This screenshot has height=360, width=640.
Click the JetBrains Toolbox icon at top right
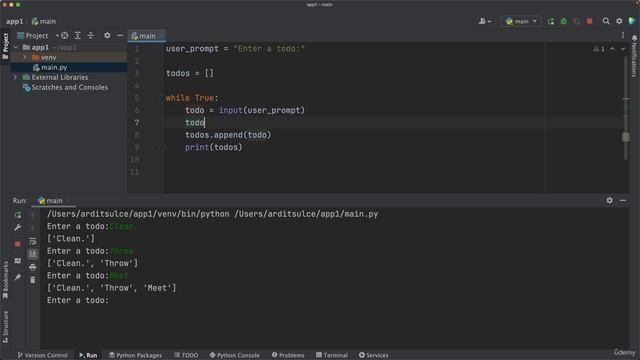pos(632,21)
